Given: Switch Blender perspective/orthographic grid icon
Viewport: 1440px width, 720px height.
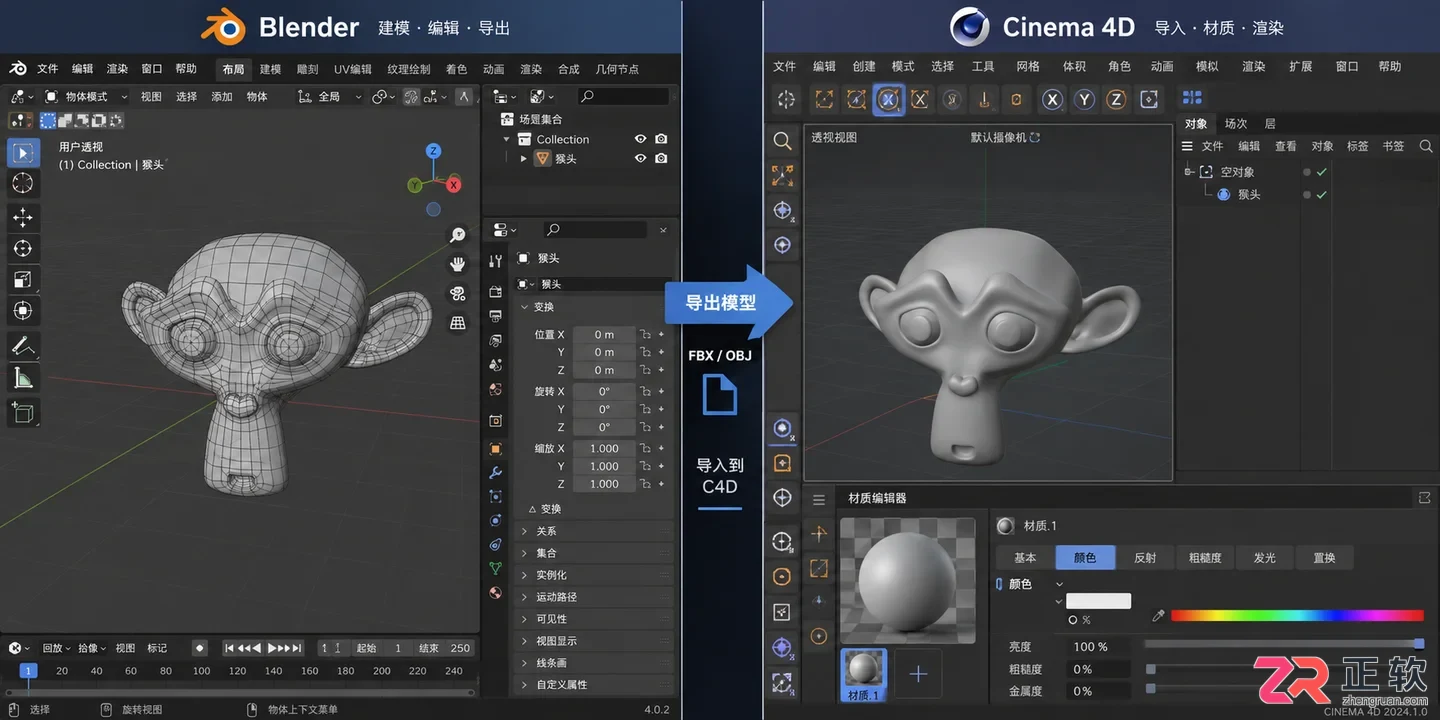Looking at the screenshot, I should coord(458,322).
